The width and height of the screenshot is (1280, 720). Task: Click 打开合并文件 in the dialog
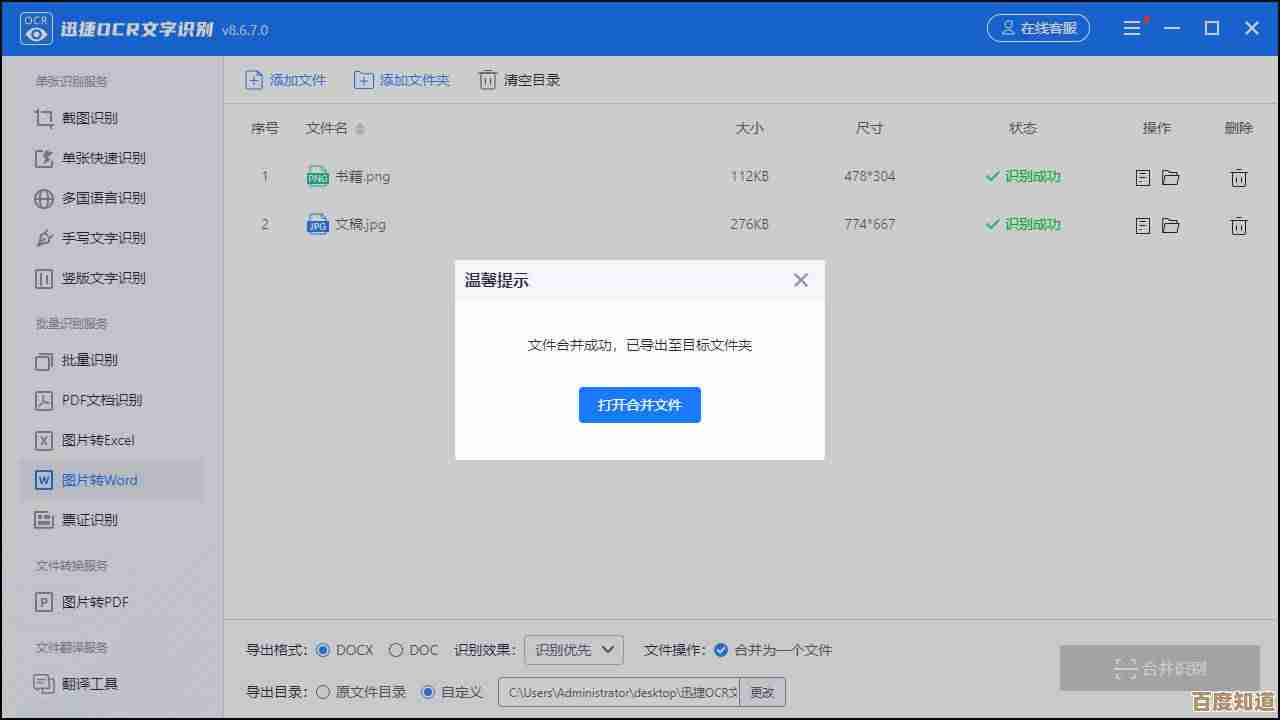[x=639, y=405]
